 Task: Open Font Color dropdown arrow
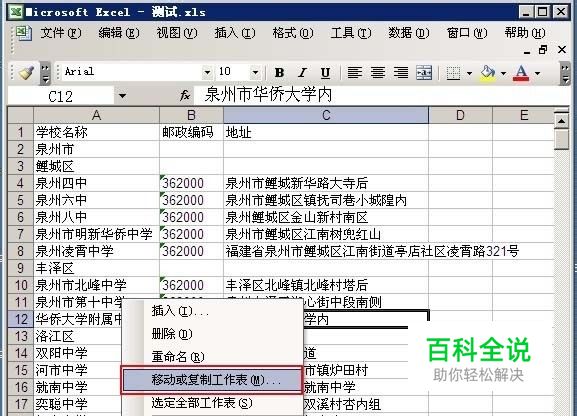[x=537, y=73]
